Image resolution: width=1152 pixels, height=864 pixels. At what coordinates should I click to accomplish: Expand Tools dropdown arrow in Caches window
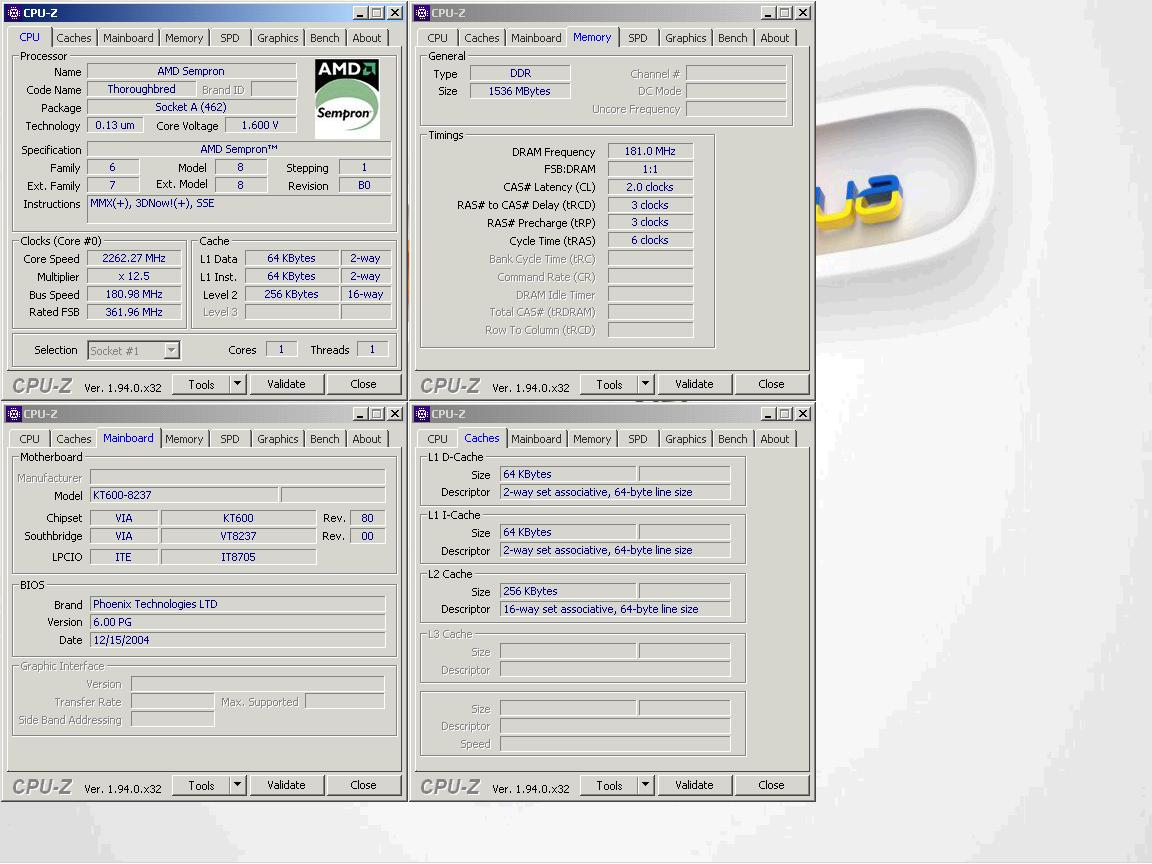(x=645, y=785)
